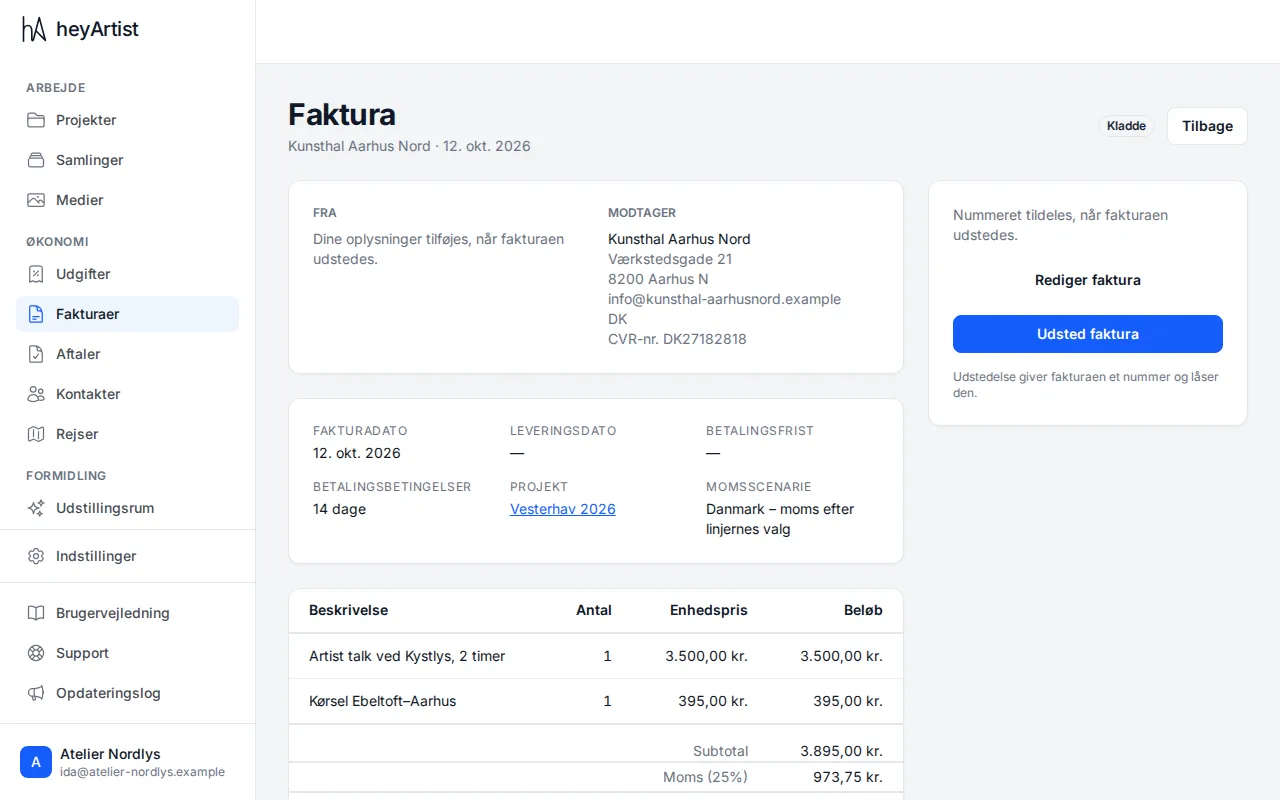Click 'Kunsthal Aarhus Nord' recipient name

click(679, 239)
